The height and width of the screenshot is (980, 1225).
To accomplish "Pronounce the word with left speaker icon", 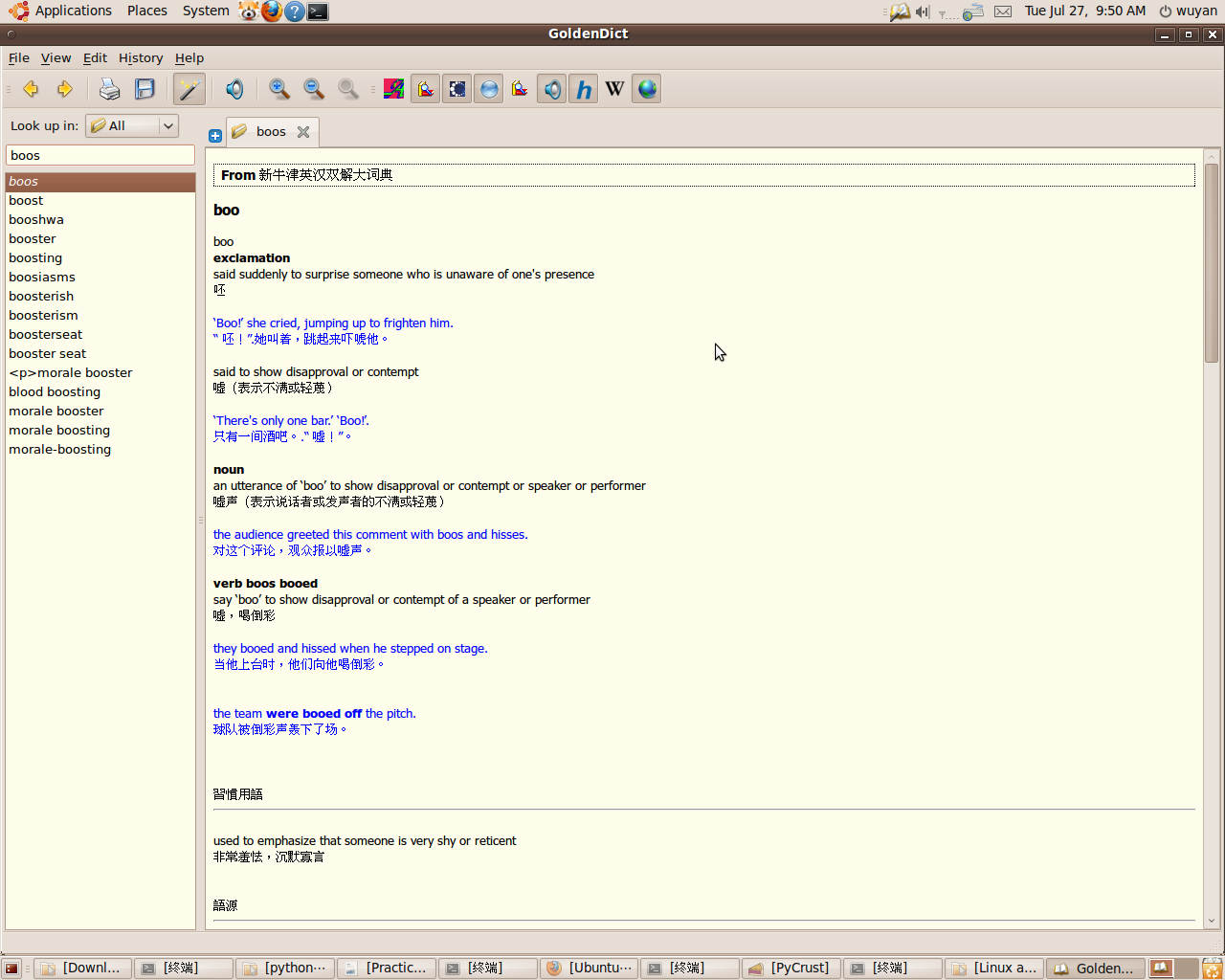I will pyautogui.click(x=234, y=89).
